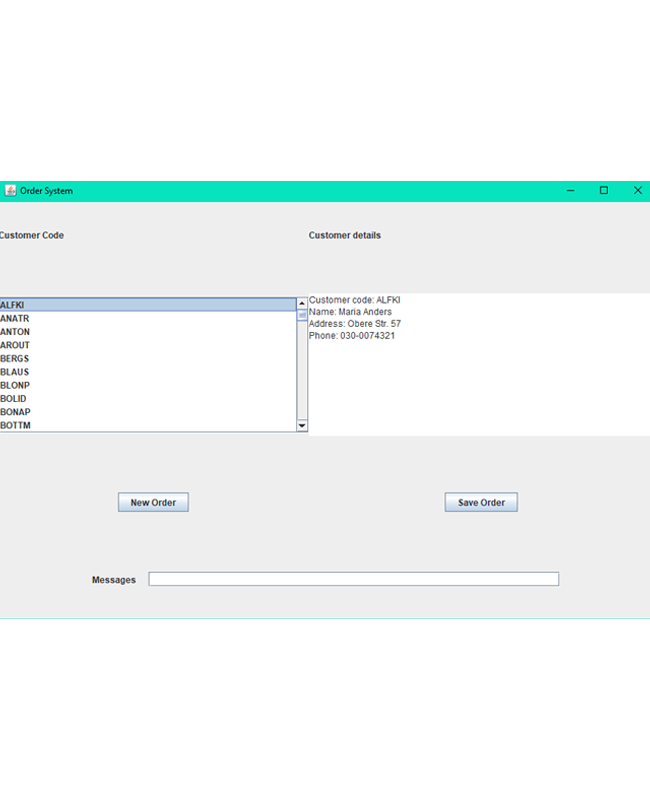
Task: Click inside the Messages text field
Action: (x=353, y=579)
